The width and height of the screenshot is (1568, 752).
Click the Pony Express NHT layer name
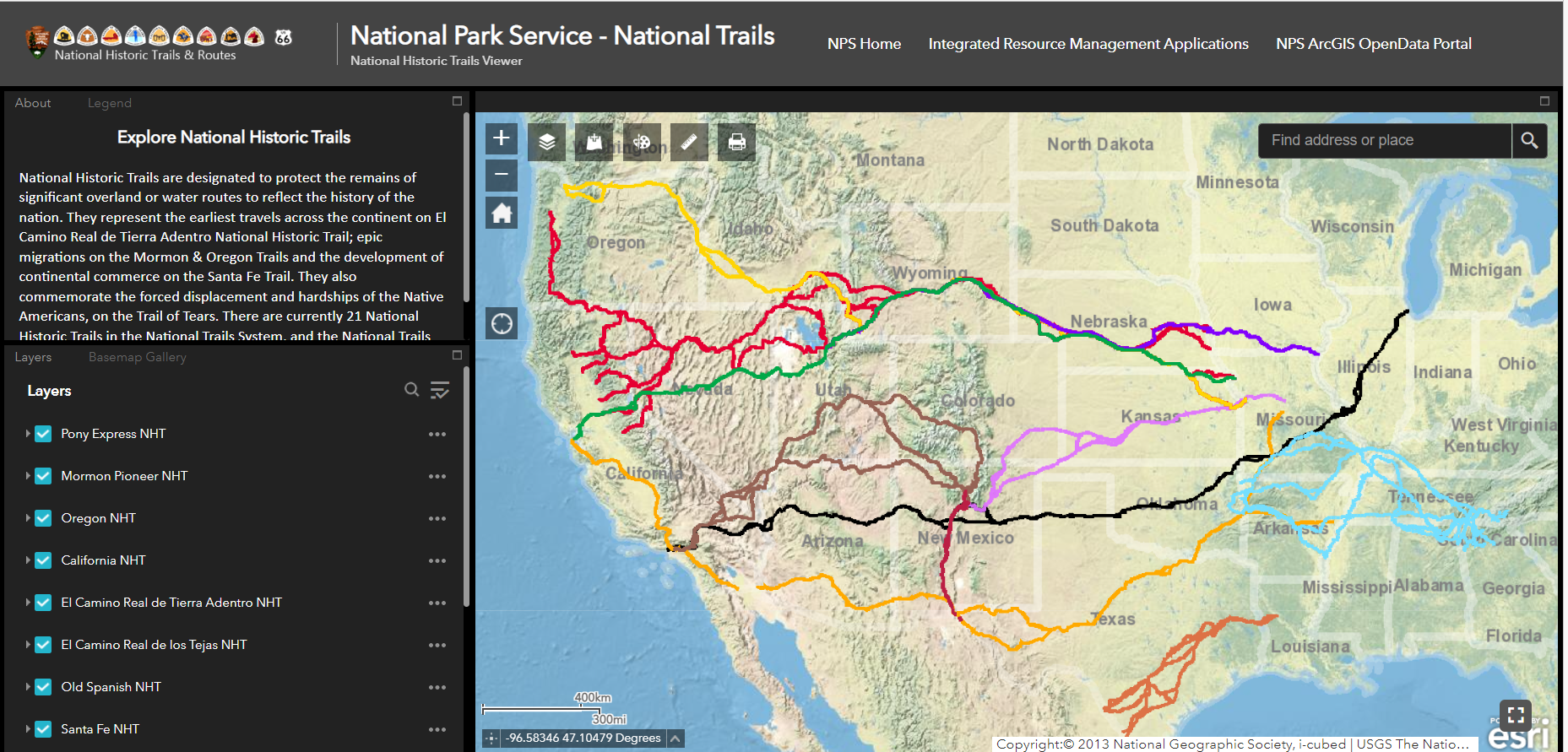pos(113,434)
